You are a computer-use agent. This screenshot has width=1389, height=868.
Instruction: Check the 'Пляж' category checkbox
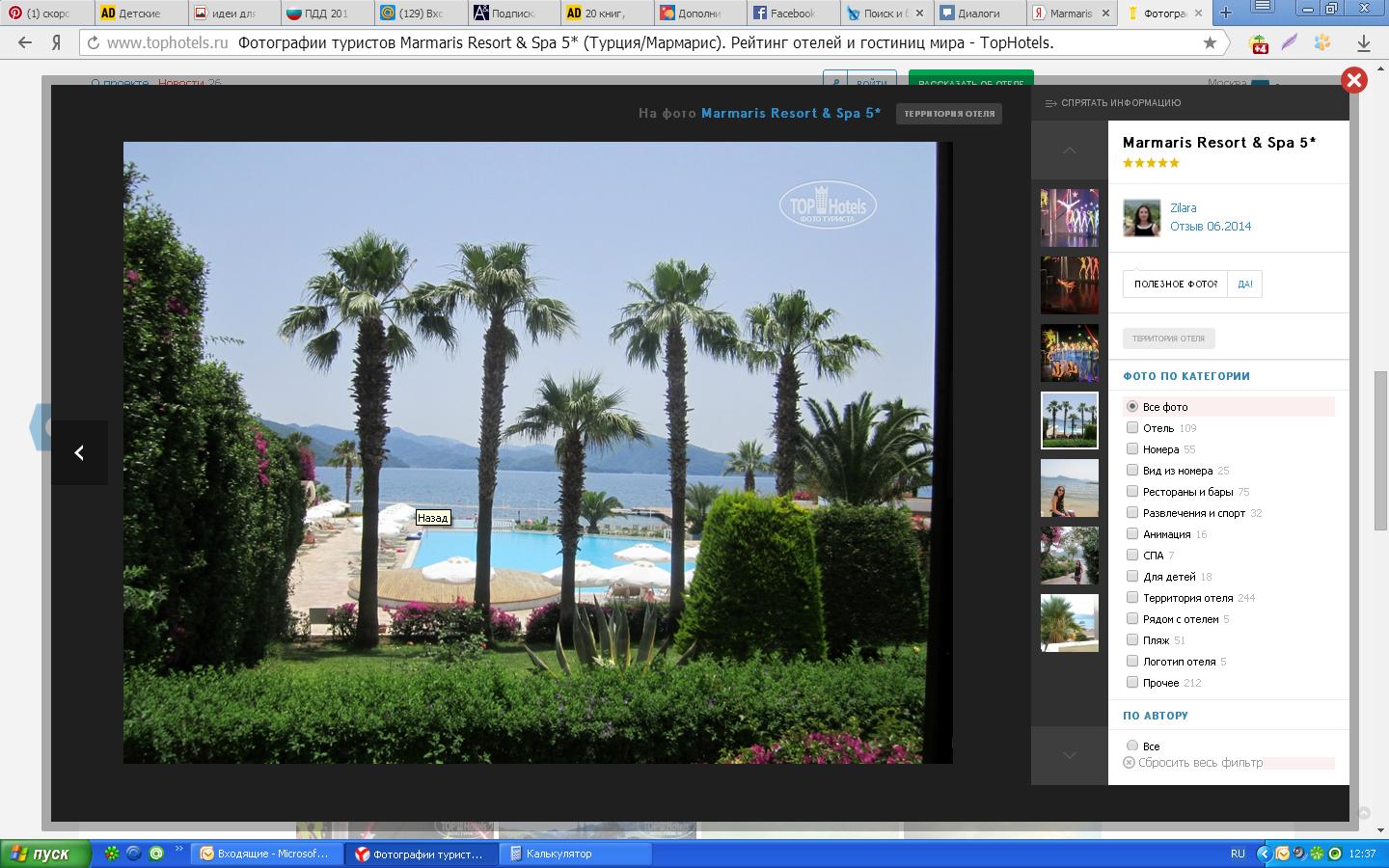point(1132,639)
